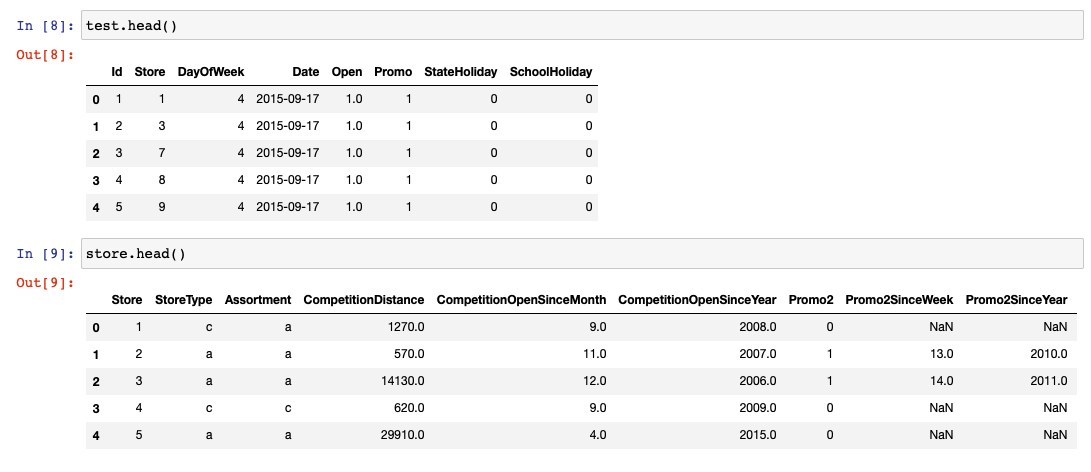Click the store.head() code cell input
This screenshot has width=1091, height=472.
coord(582,253)
